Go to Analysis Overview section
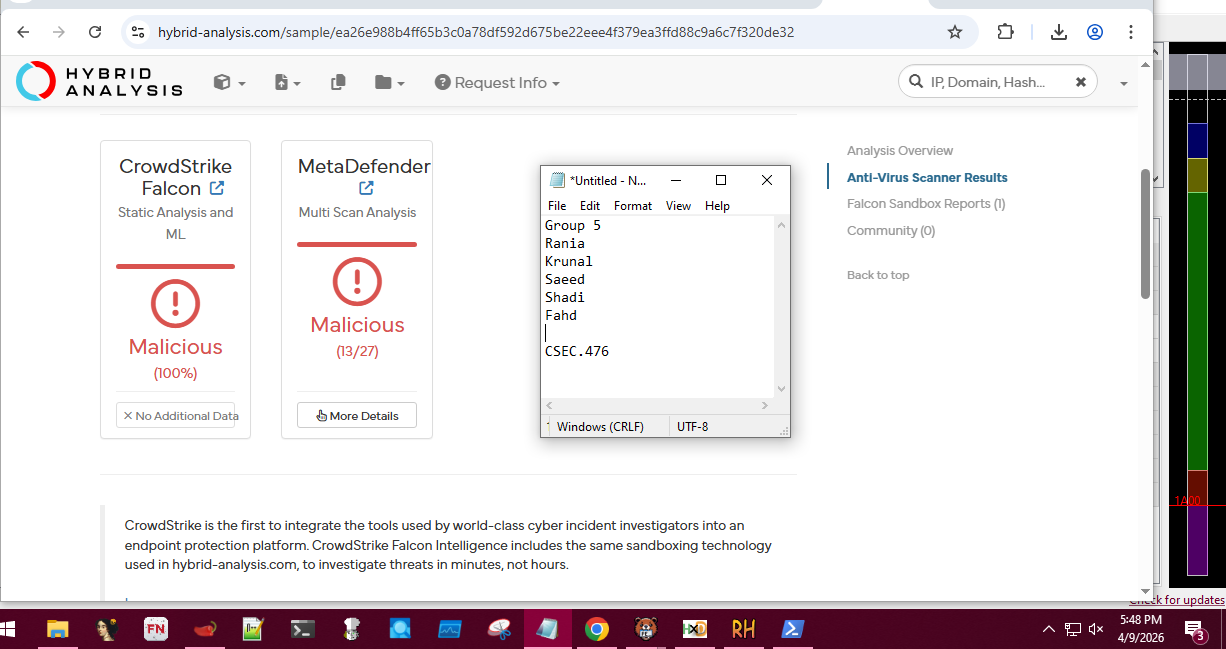 point(900,150)
